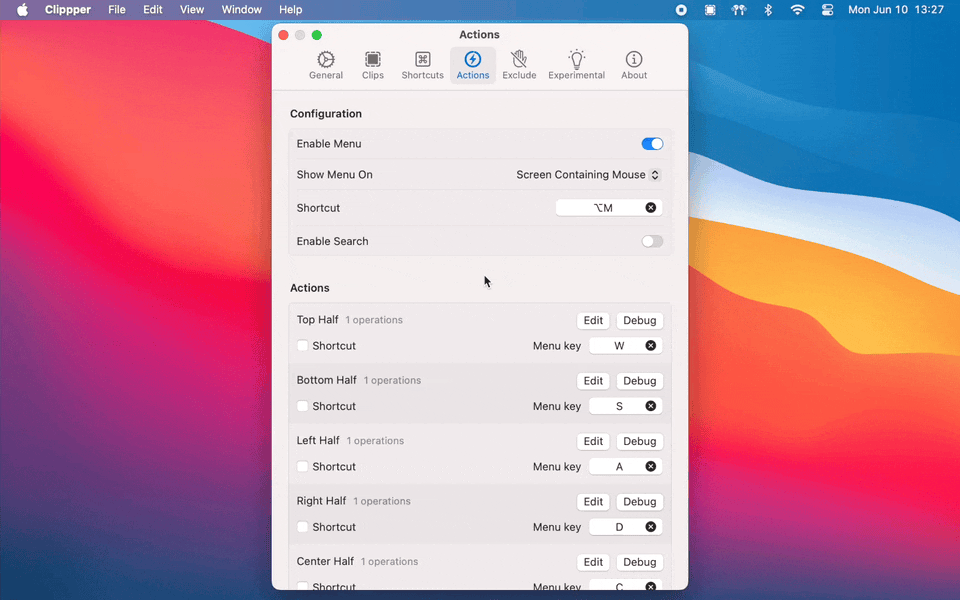960x600 pixels.
Task: Clear the S menu key
Action: (651, 406)
